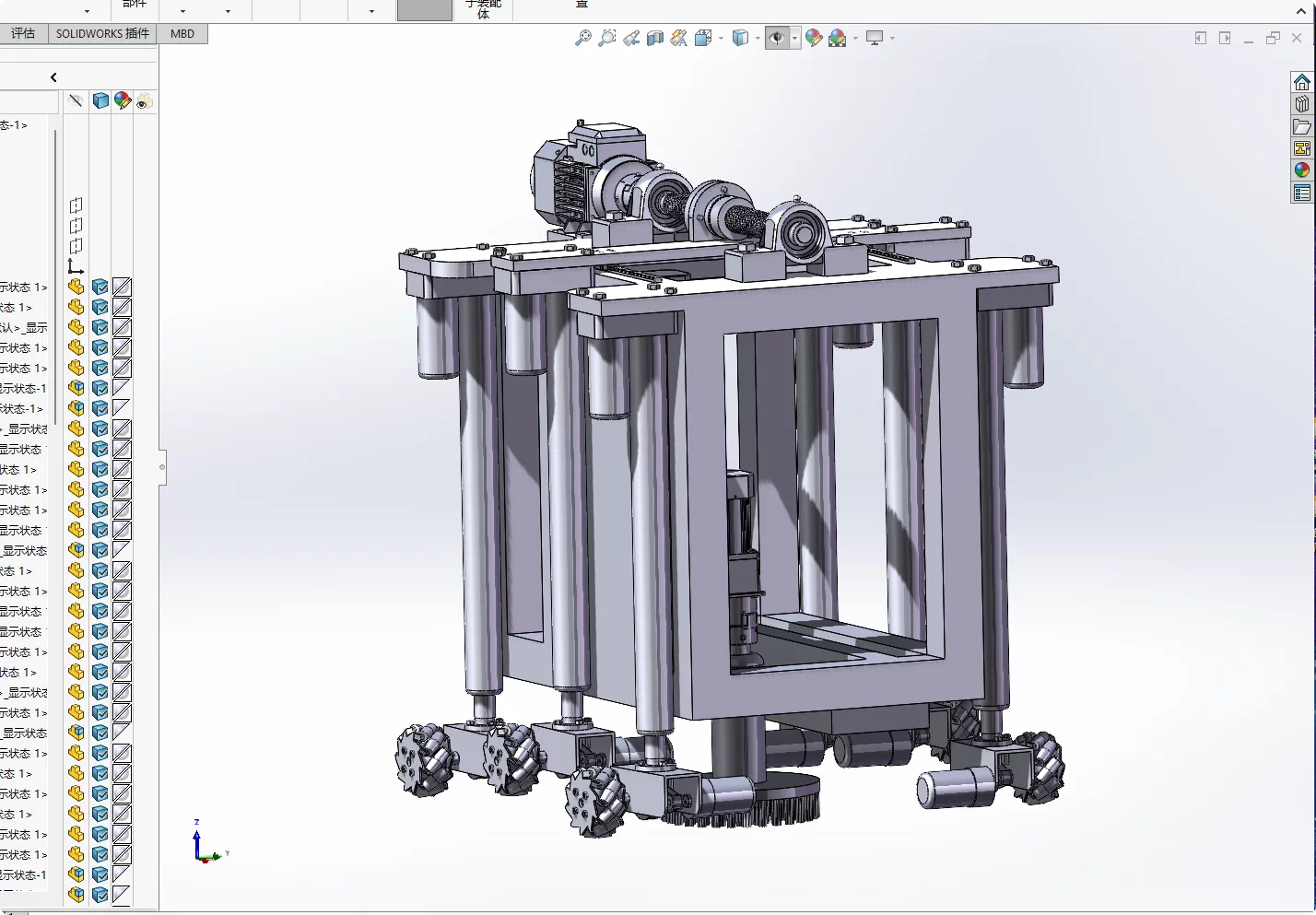This screenshot has height=915, width=1316.
Task: Click the Apply Scene icon
Action: pyautogui.click(x=838, y=38)
